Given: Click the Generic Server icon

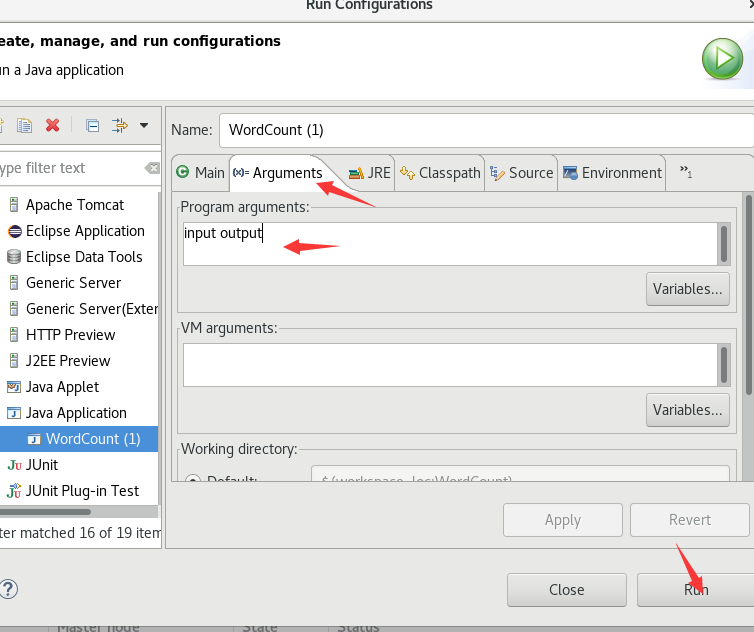Looking at the screenshot, I should click(14, 283).
